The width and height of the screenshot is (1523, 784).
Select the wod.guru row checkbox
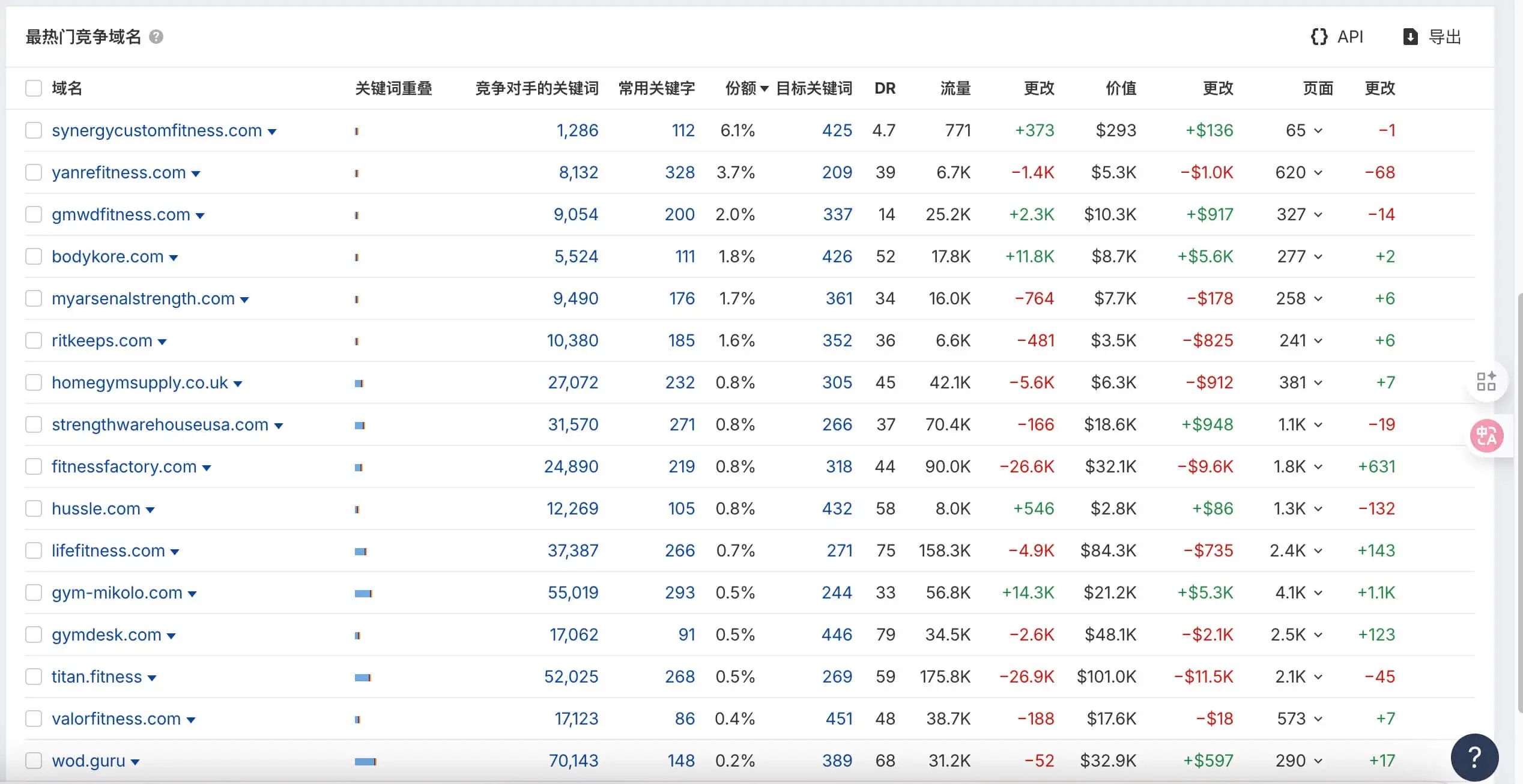click(x=34, y=761)
